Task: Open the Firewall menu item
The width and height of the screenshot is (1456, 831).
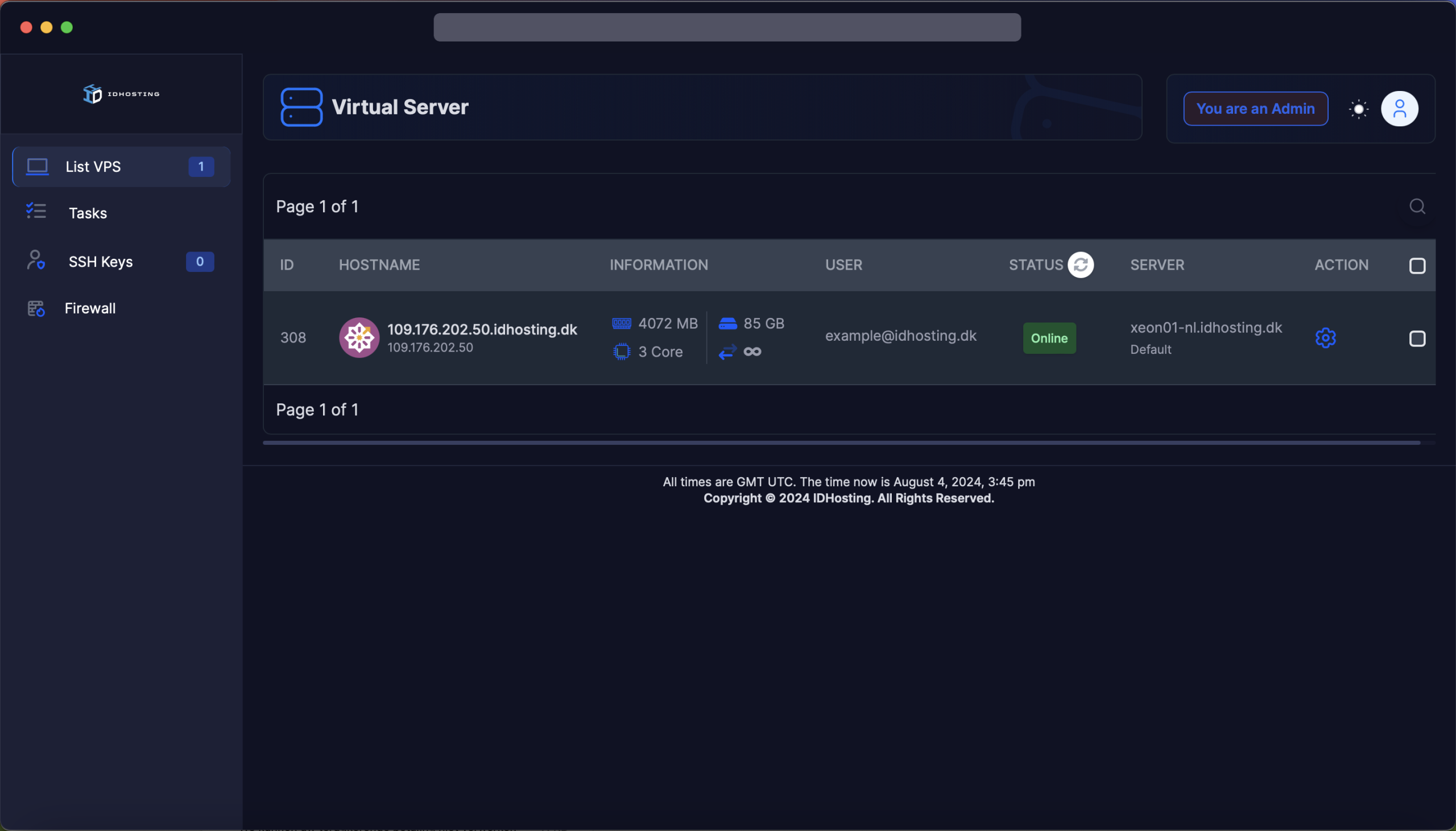Action: pos(89,308)
